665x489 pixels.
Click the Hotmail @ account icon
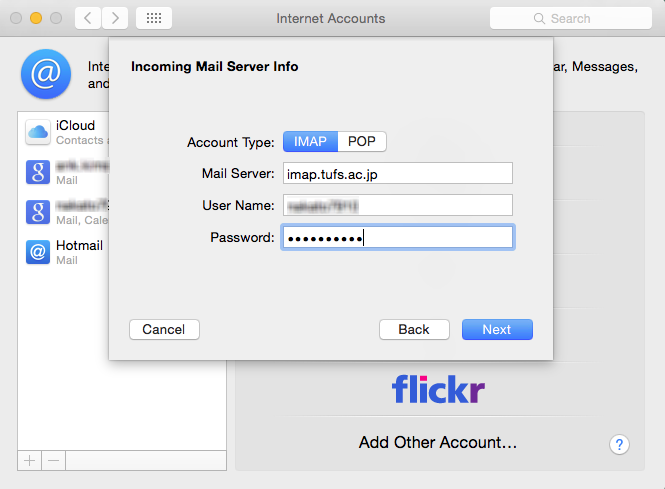38,252
